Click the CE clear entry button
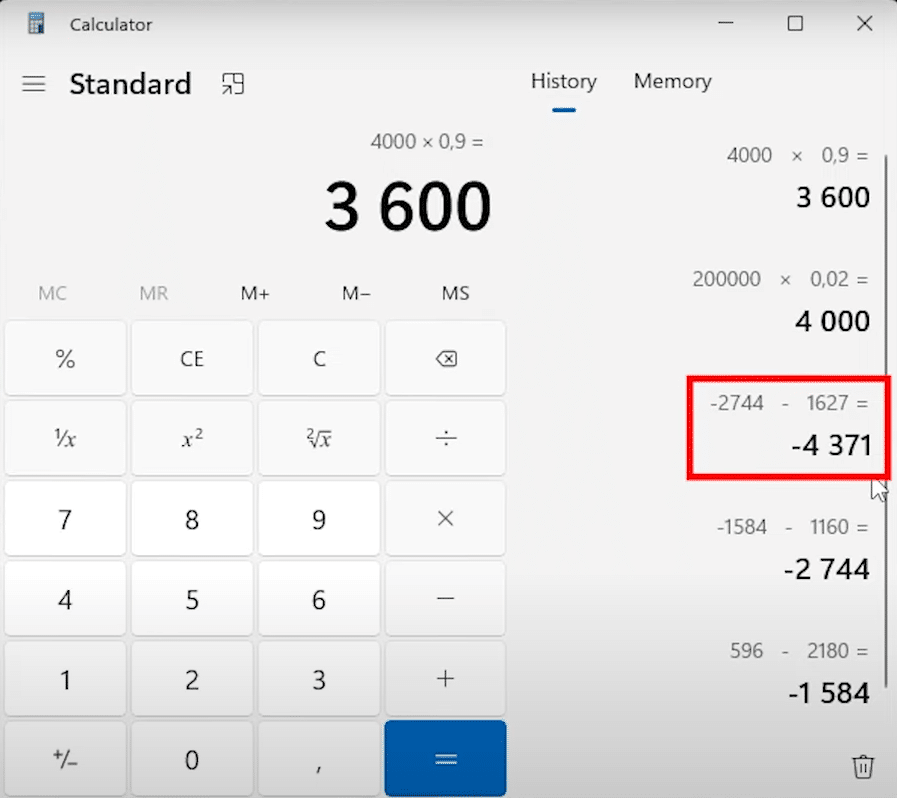Image resolution: width=897 pixels, height=798 pixels. coord(192,359)
